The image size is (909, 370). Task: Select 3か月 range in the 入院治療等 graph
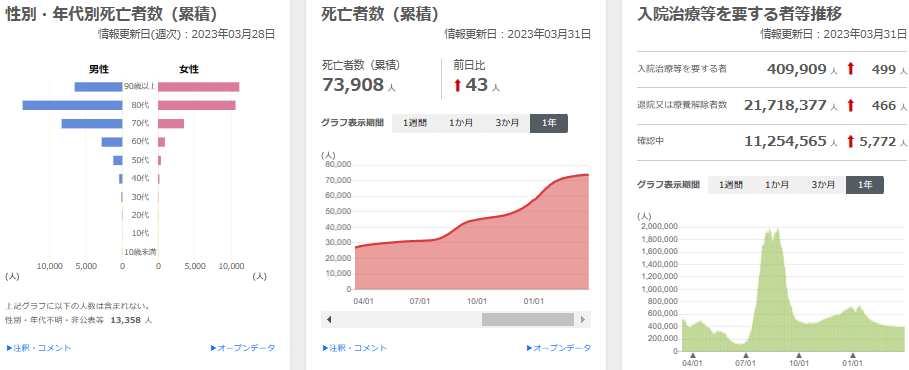[x=823, y=184]
